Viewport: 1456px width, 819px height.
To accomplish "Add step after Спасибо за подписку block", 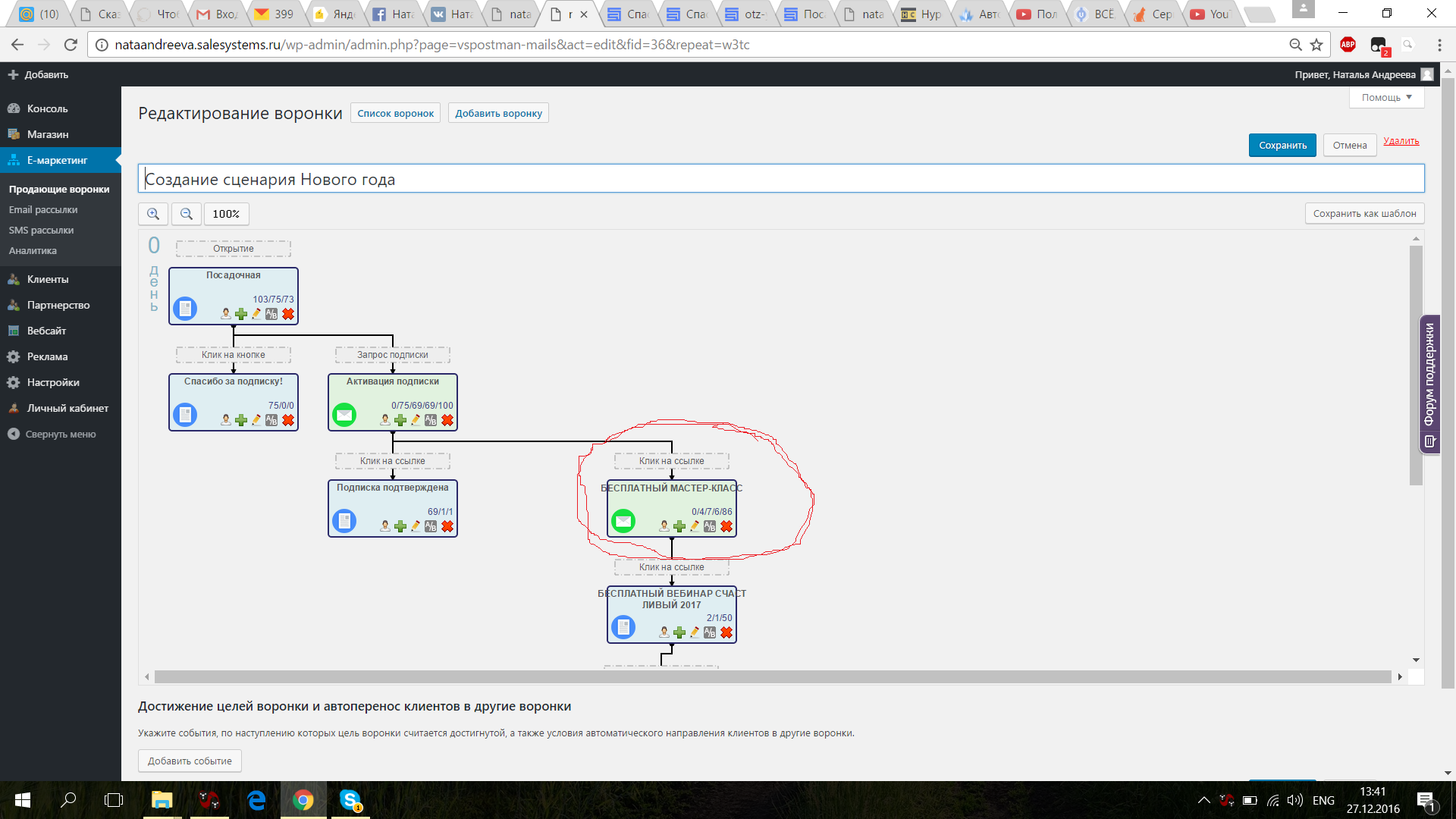I will (241, 420).
